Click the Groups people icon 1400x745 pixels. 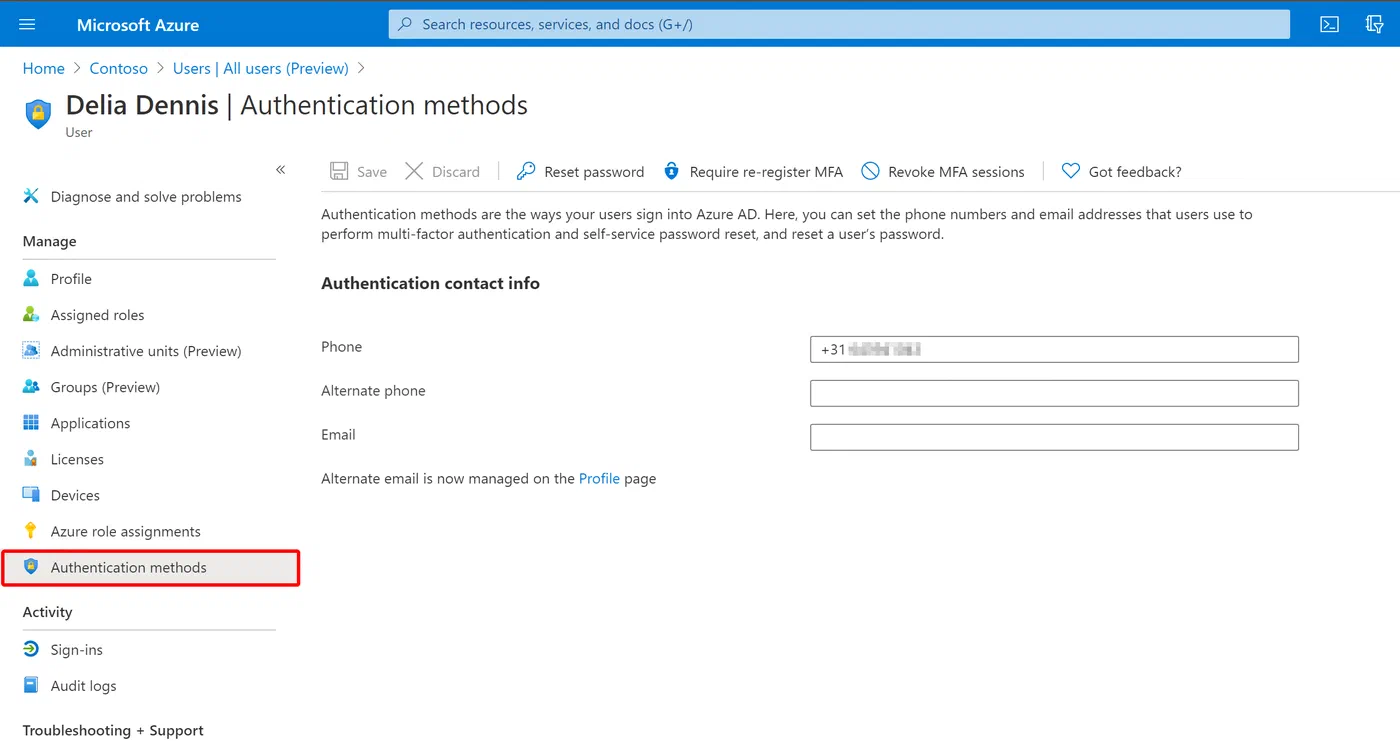[31, 387]
